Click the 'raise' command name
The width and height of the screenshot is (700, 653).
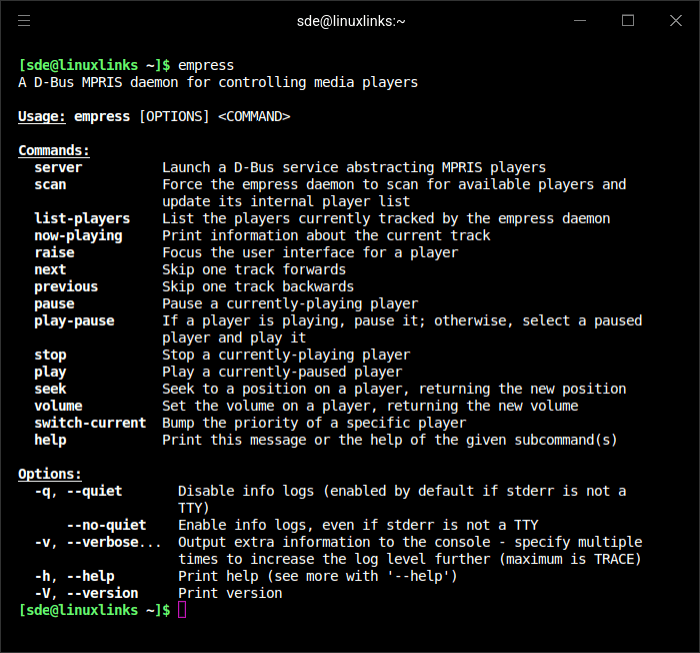[54, 253]
